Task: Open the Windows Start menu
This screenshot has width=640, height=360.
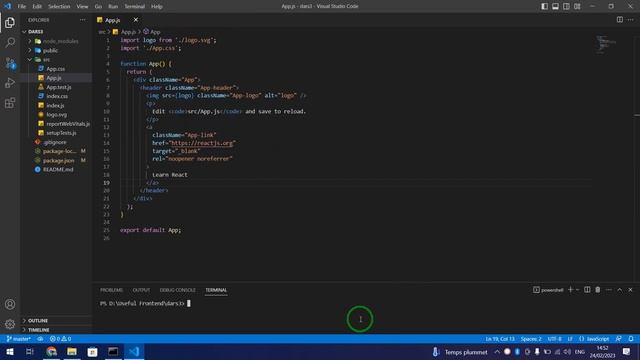Action: click(x=10, y=352)
